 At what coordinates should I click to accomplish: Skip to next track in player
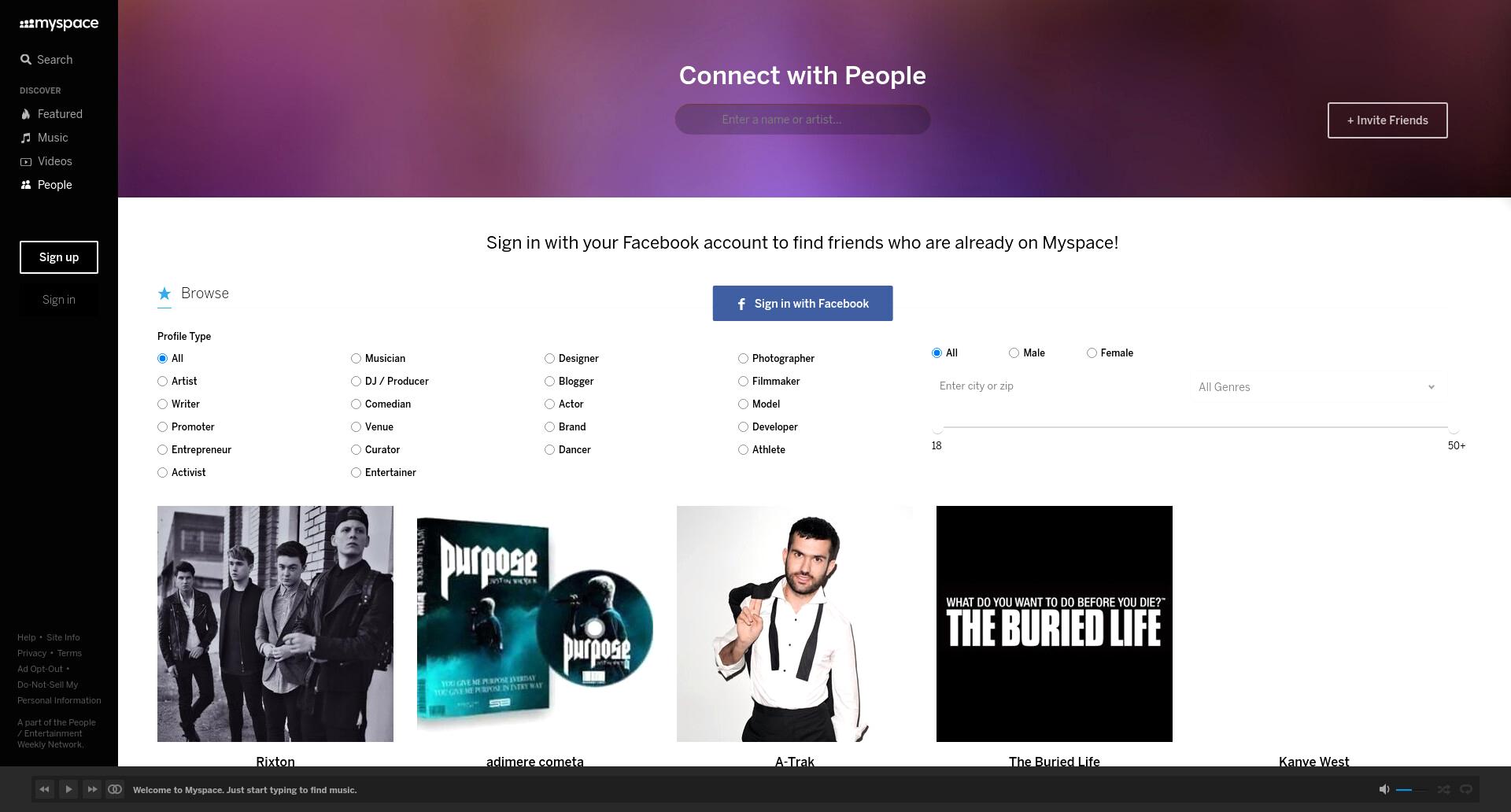[92, 789]
